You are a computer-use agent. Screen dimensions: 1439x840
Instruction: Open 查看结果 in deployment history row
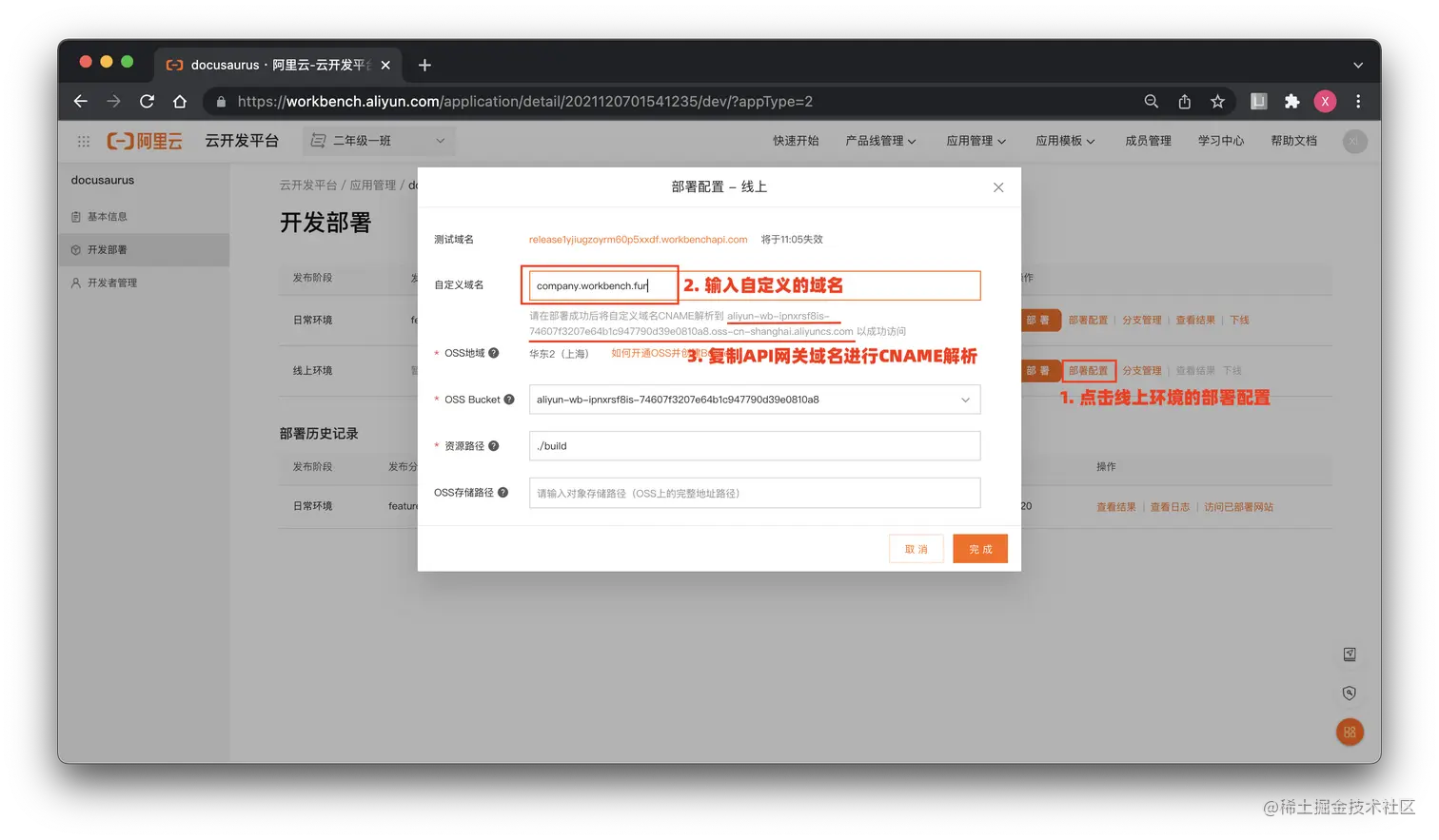1116,507
